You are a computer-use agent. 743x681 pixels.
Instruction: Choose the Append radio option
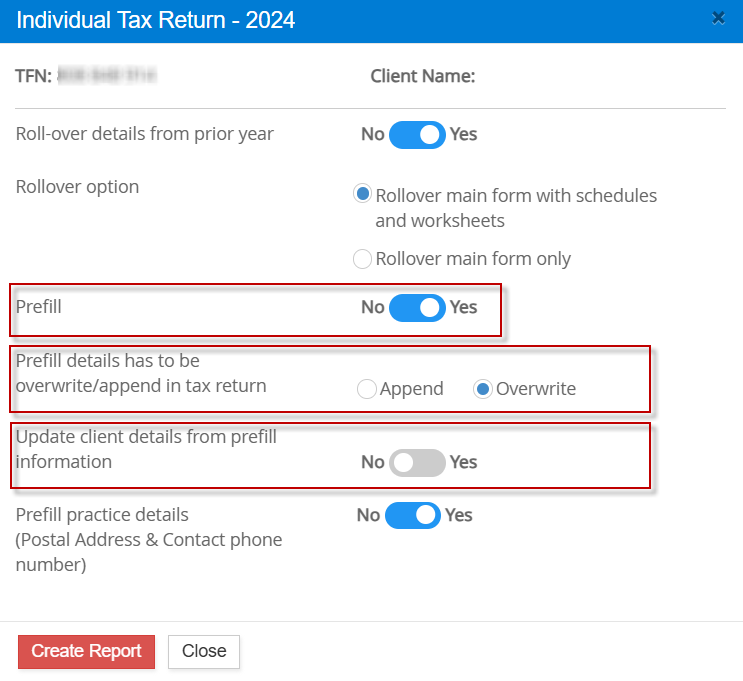pyautogui.click(x=367, y=389)
